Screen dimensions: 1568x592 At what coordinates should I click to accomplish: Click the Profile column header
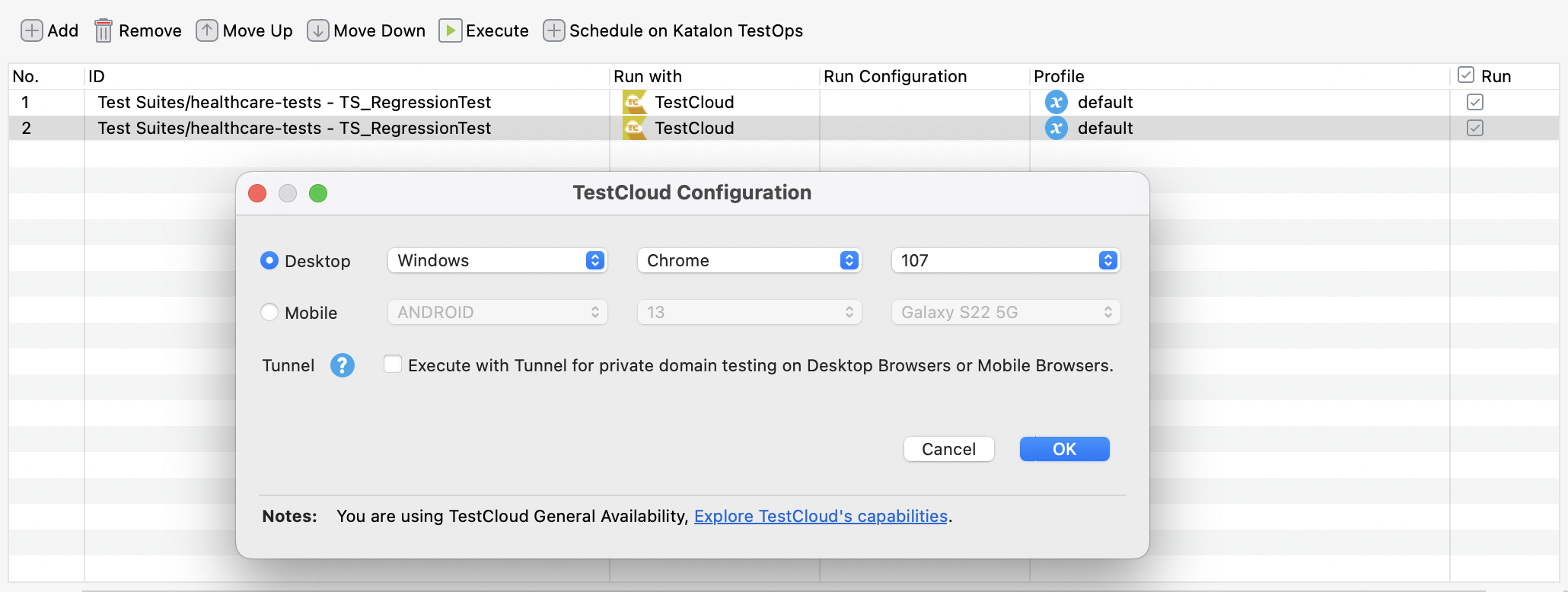click(1240, 76)
